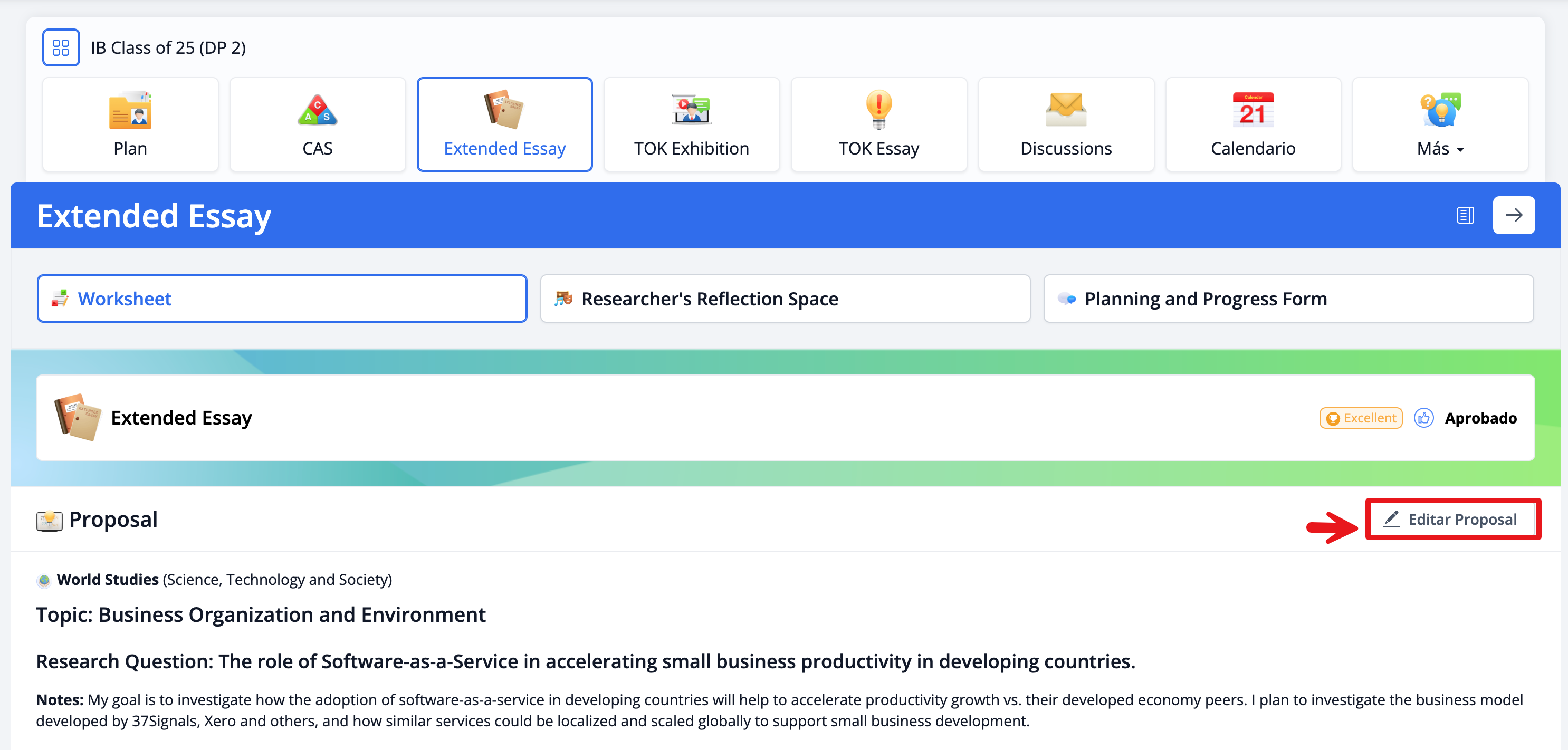Switch to the Worksheet tab

point(282,299)
